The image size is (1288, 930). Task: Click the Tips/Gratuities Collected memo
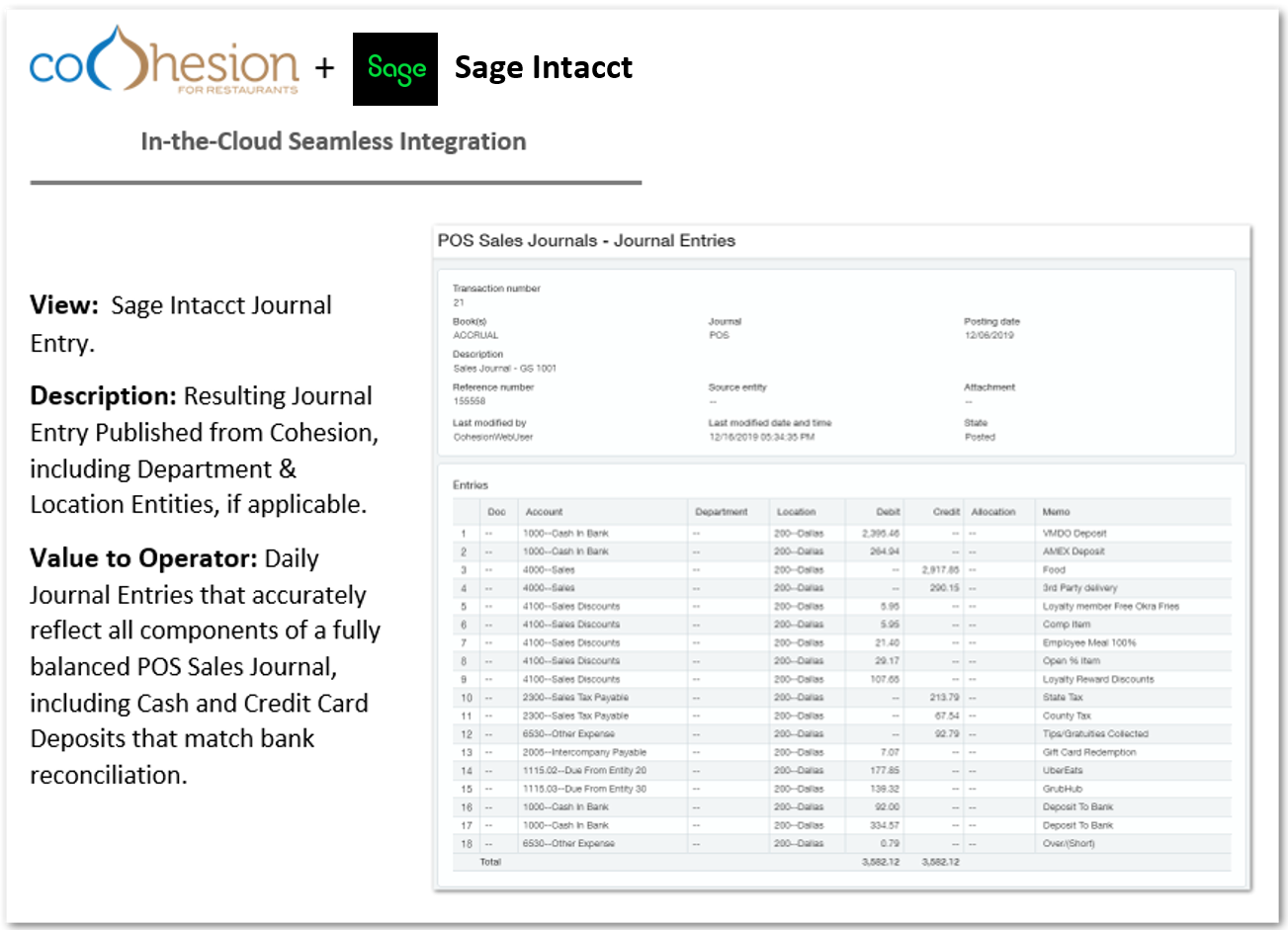1094,734
